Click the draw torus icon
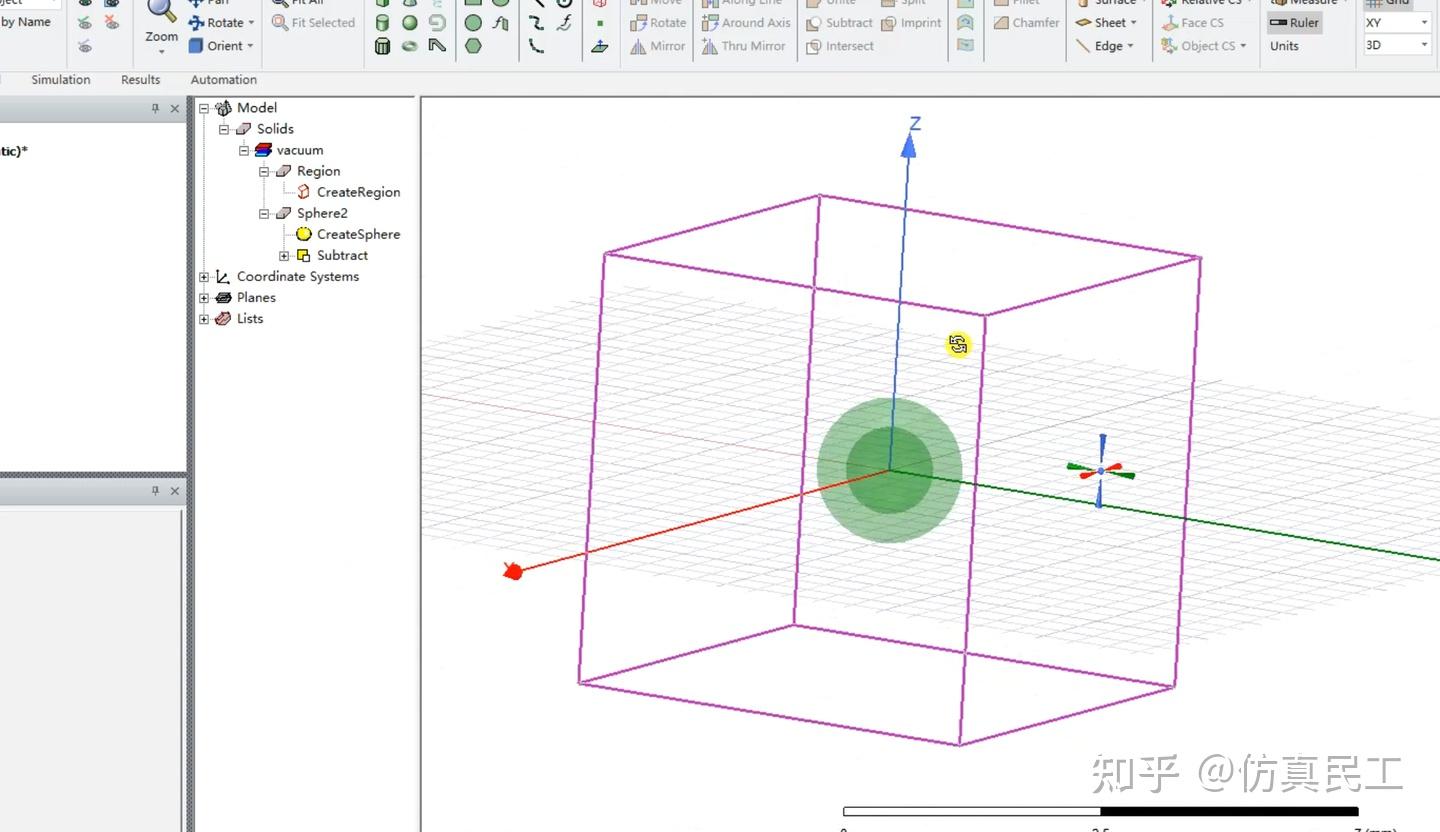Image resolution: width=1440 pixels, height=832 pixels. [410, 46]
